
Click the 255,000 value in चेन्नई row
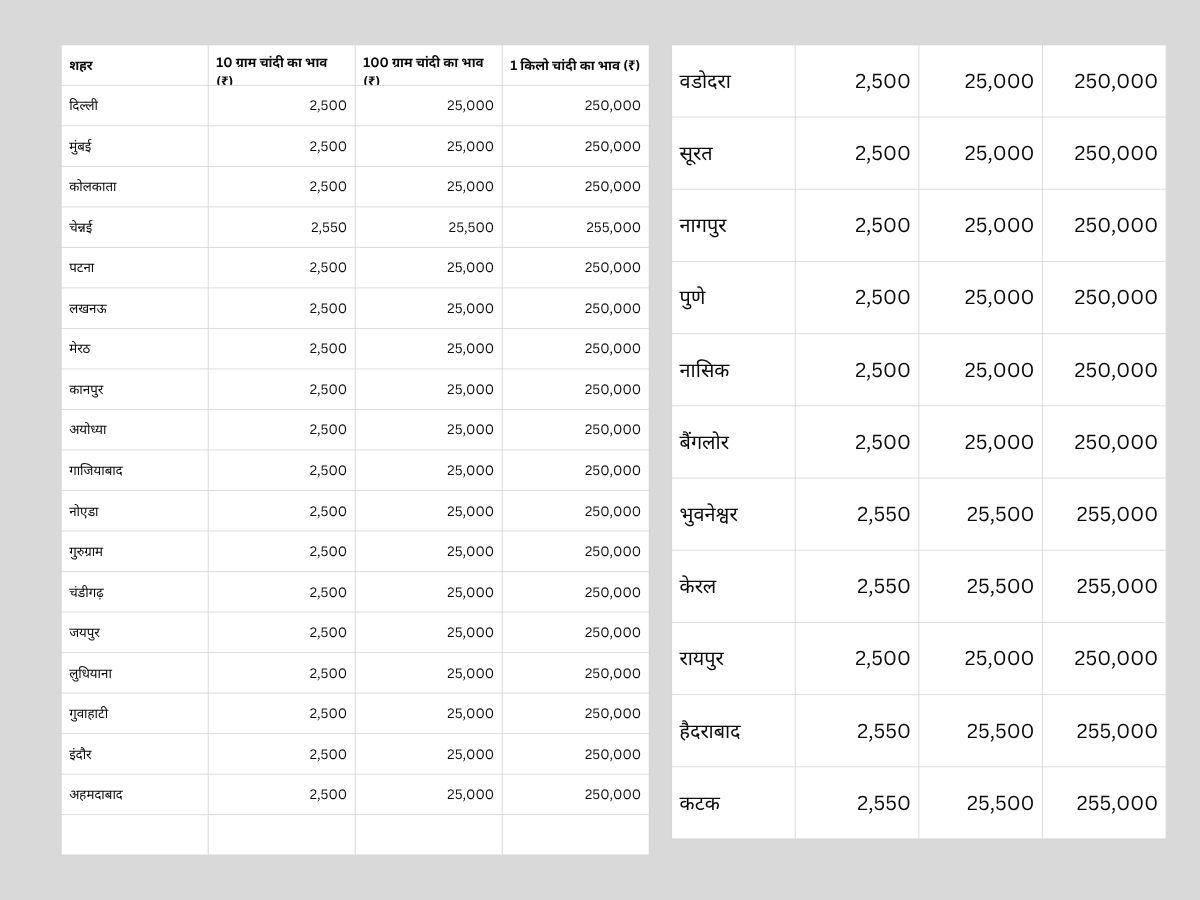click(x=613, y=228)
